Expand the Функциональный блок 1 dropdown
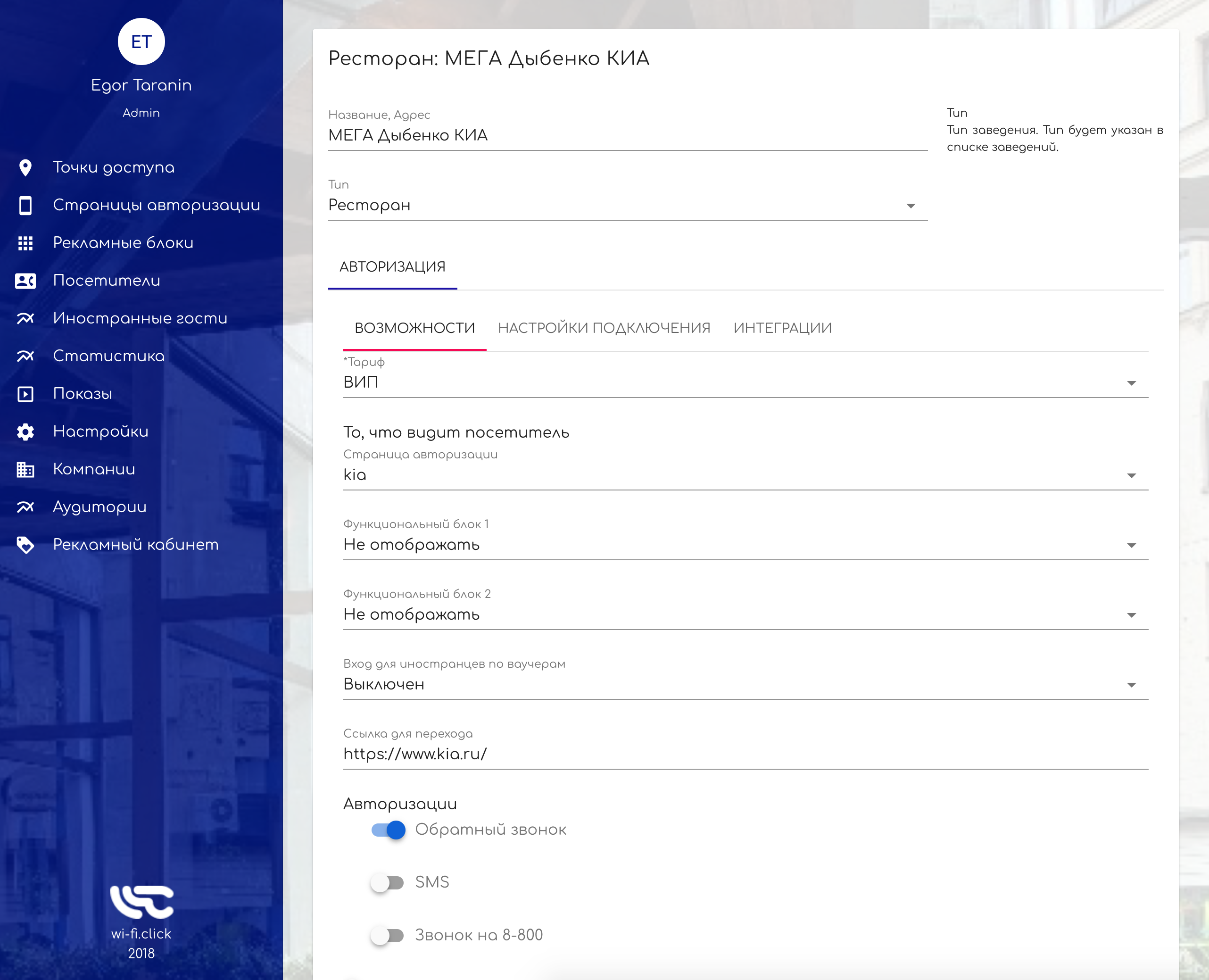The width and height of the screenshot is (1209, 980). [745, 545]
